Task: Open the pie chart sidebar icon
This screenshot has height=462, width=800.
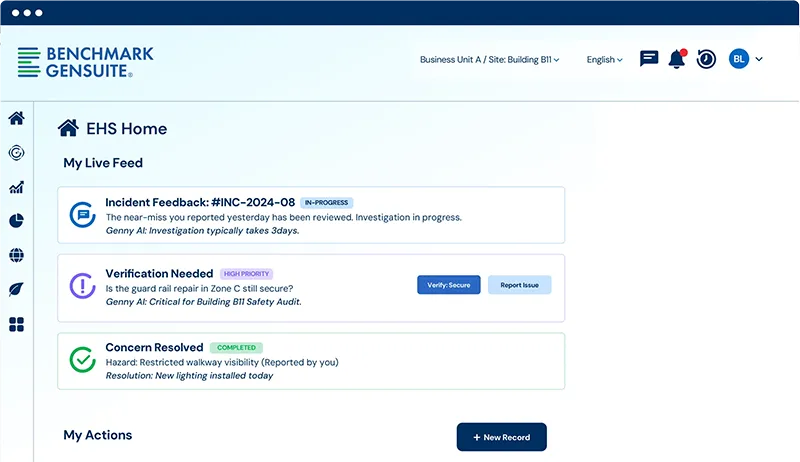Action: [x=16, y=221]
